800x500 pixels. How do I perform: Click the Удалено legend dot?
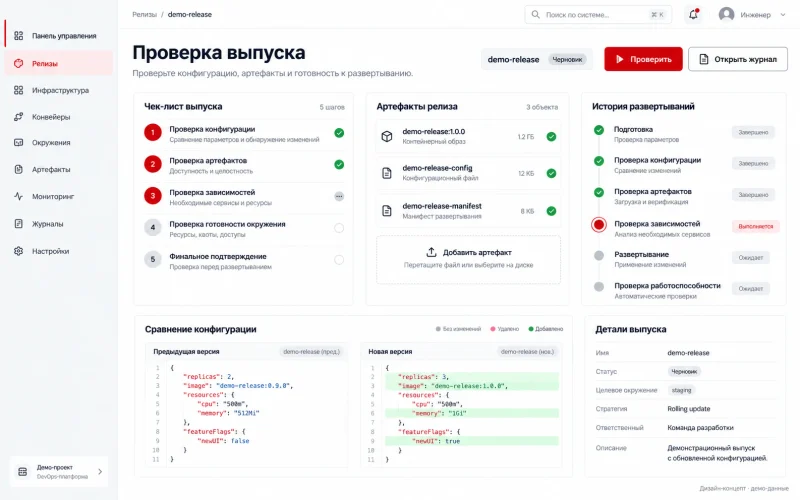(x=493, y=329)
